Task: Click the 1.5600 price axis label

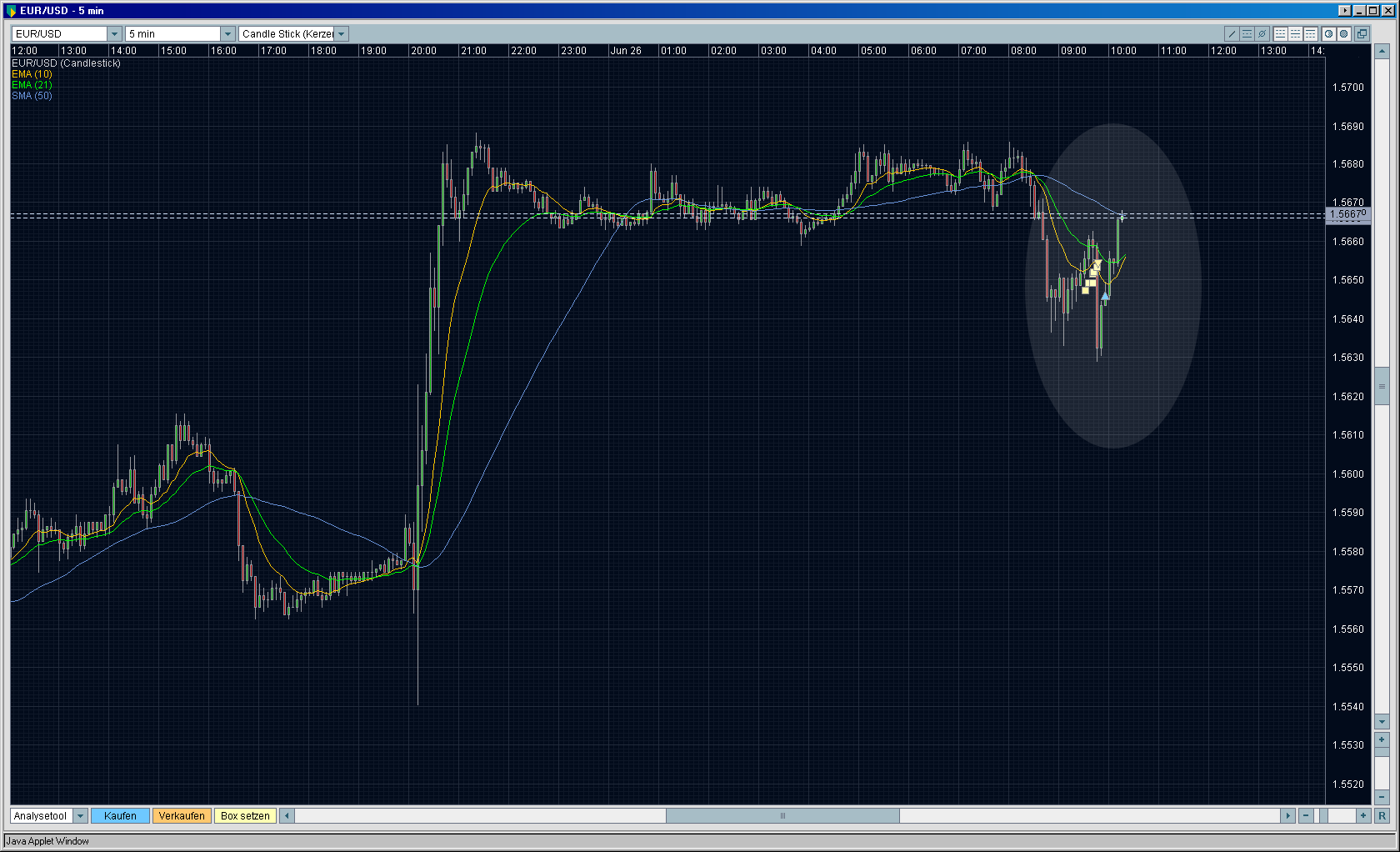Action: pyautogui.click(x=1348, y=474)
